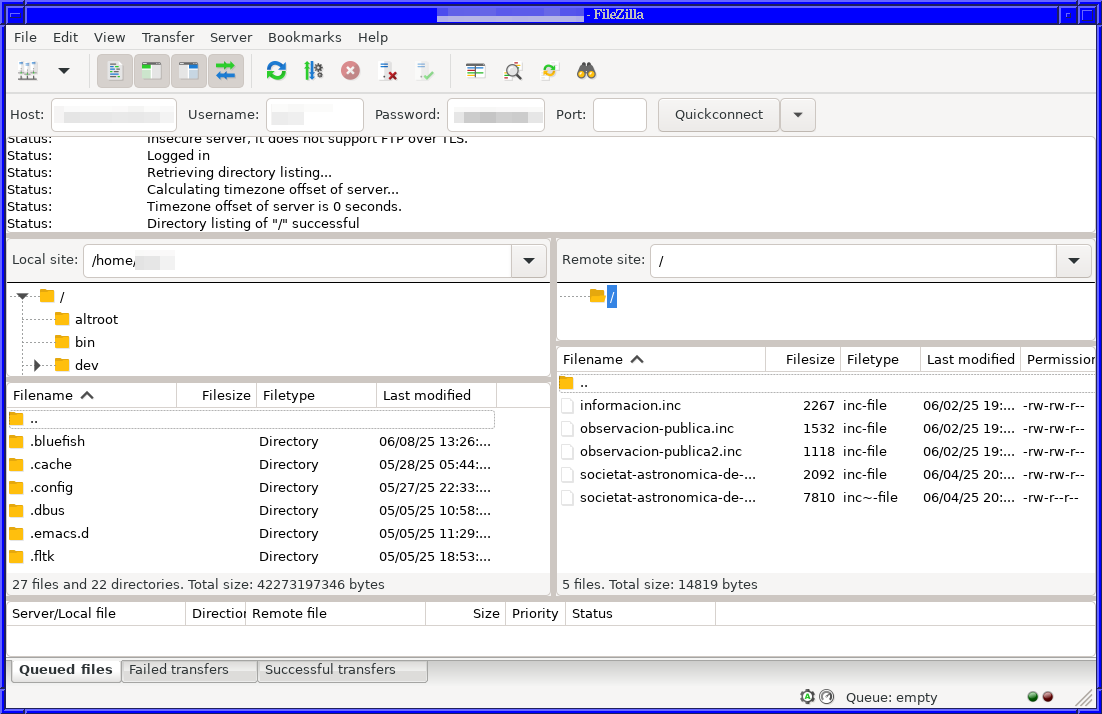Select informacion.inc remote file
The image size is (1102, 714).
(x=826, y=405)
